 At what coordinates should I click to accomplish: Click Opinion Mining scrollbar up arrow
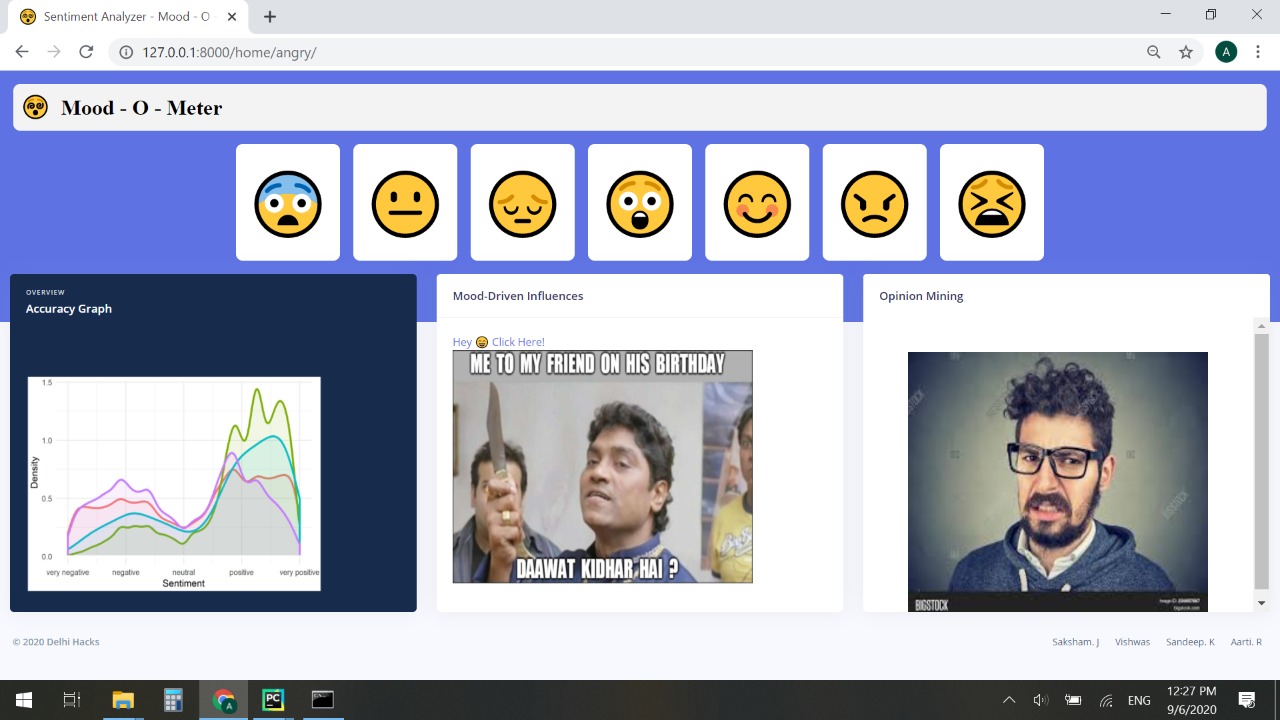coord(1261,326)
